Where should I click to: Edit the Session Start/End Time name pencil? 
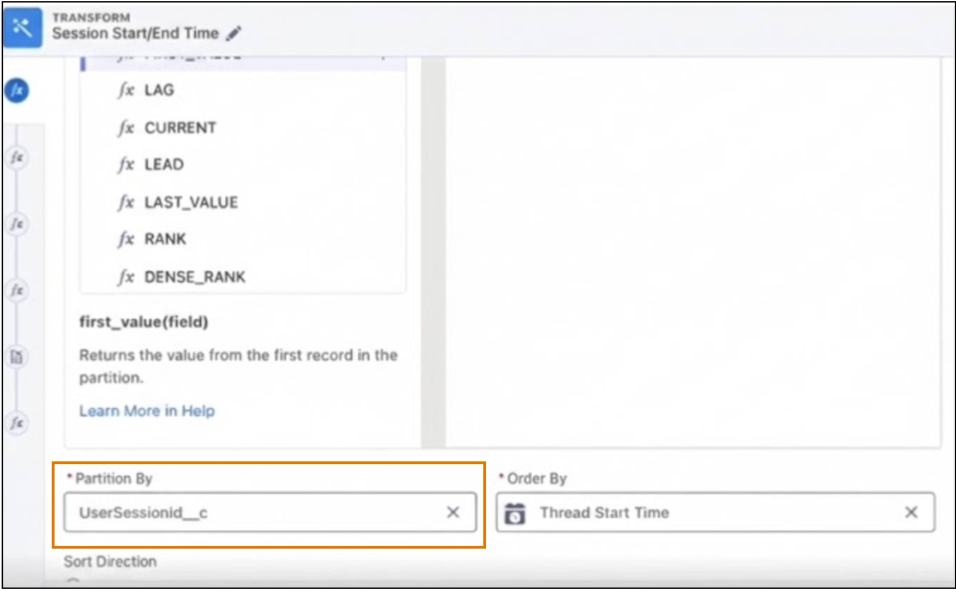tap(234, 34)
